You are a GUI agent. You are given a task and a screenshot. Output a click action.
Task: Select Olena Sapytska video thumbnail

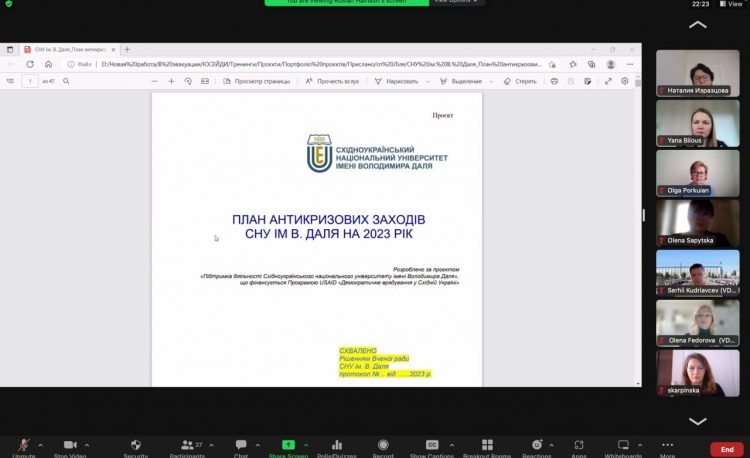pos(697,223)
